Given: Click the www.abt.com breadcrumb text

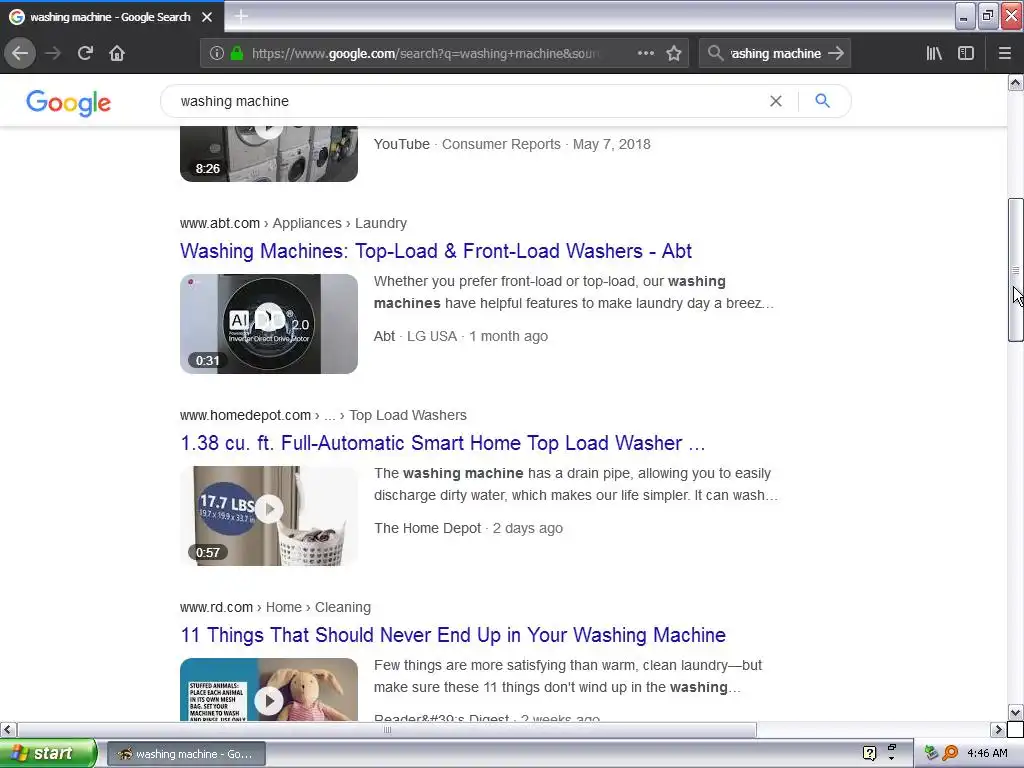Looking at the screenshot, I should pyautogui.click(x=220, y=223).
